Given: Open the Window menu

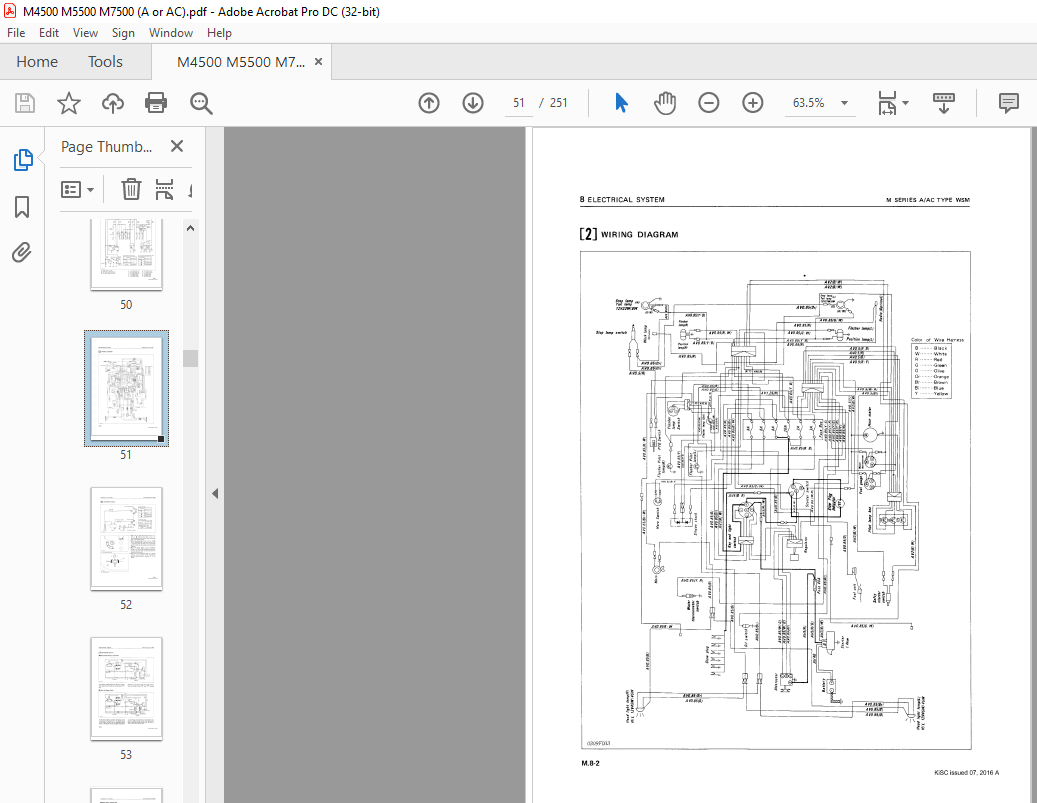Looking at the screenshot, I should click(x=171, y=33).
